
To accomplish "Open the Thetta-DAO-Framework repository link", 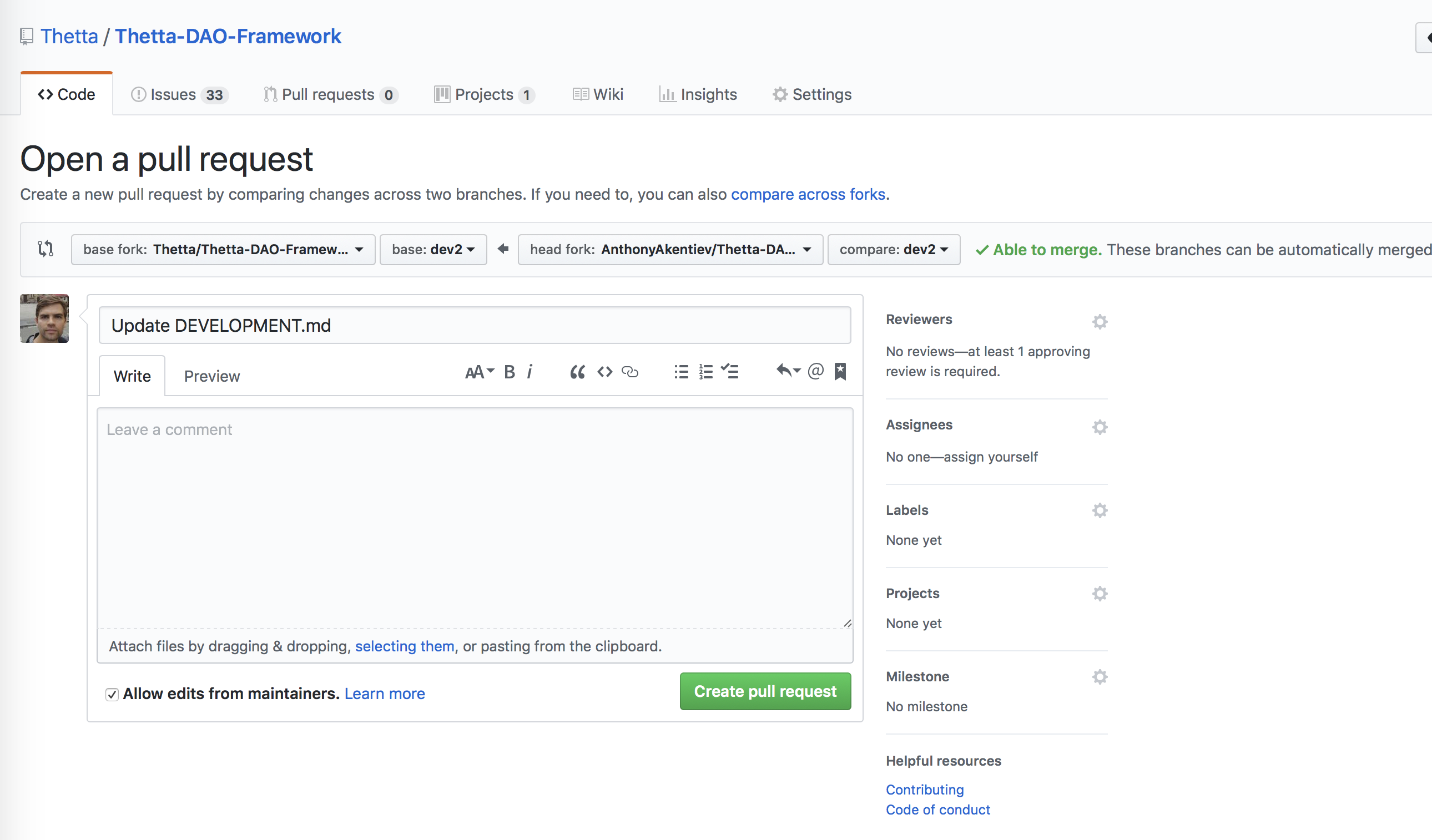I will [x=228, y=37].
